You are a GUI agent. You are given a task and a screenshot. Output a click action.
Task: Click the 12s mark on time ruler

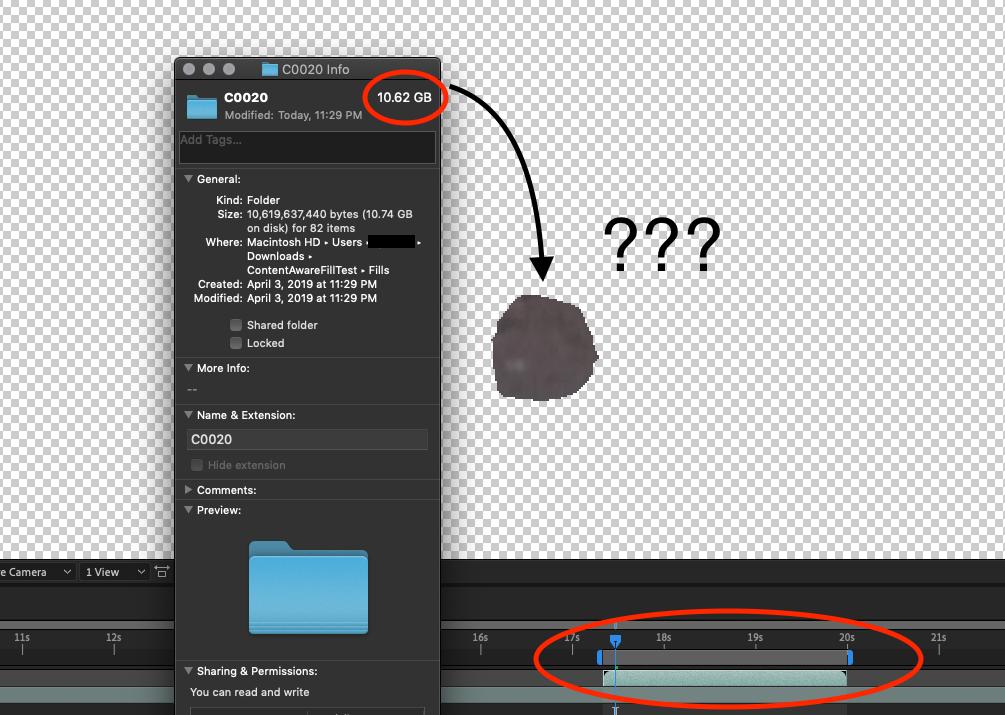(x=113, y=637)
